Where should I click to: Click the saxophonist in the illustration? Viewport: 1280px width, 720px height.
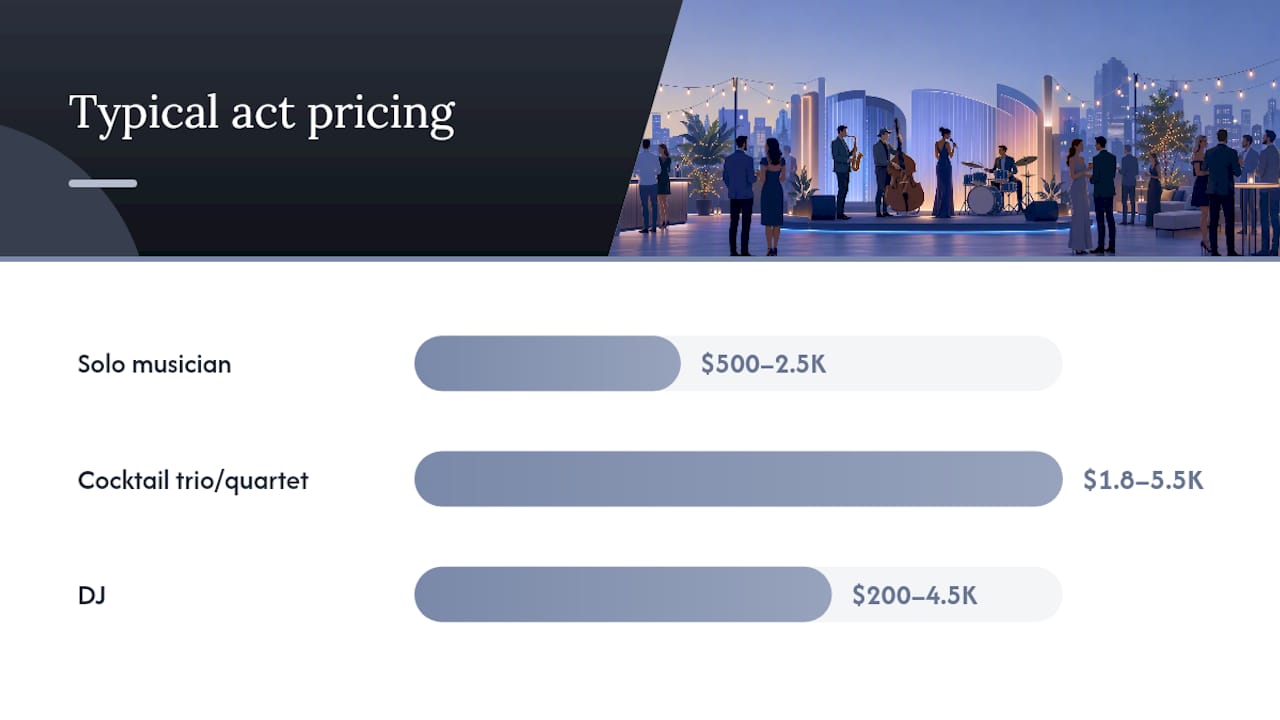pos(843,171)
